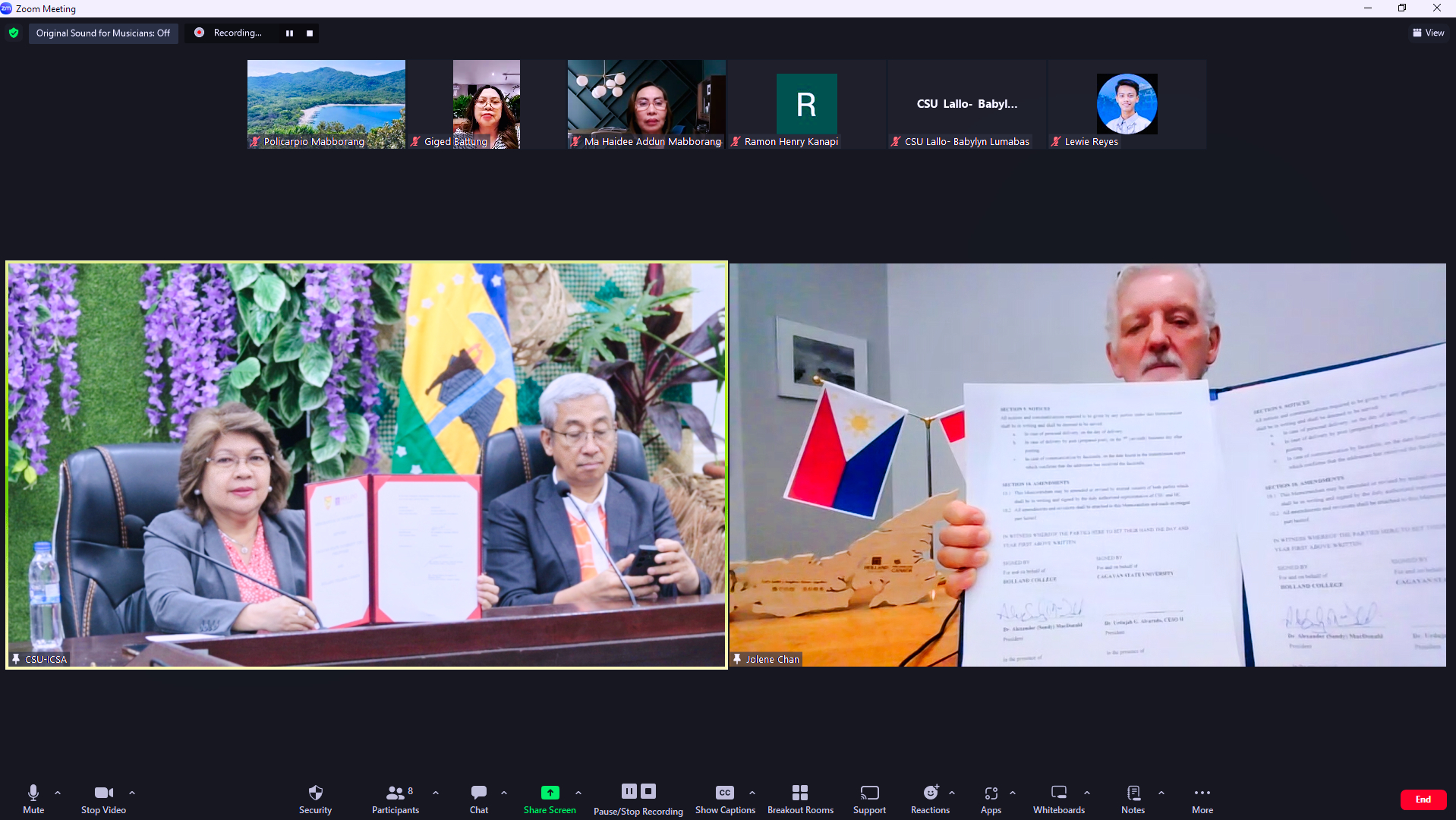The width and height of the screenshot is (1456, 820).
Task: Expand the share options arrow beside Share Screen
Action: click(x=578, y=793)
